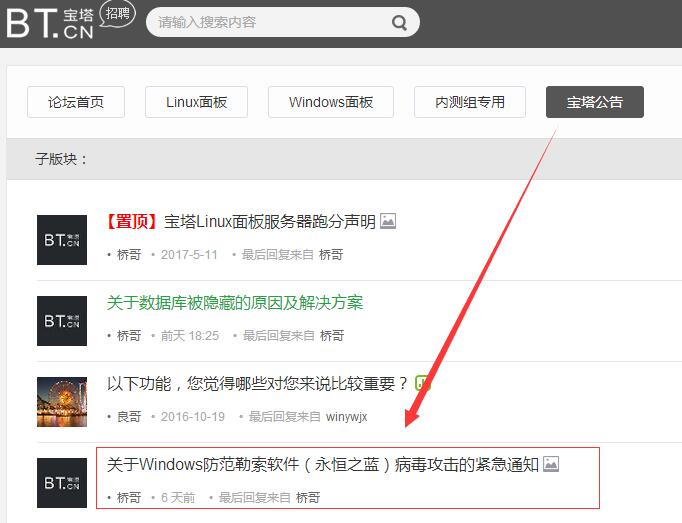Open the BT.CN avatar of the 跑分声明 post
Viewport: 682px width, 523px height.
pos(62,240)
